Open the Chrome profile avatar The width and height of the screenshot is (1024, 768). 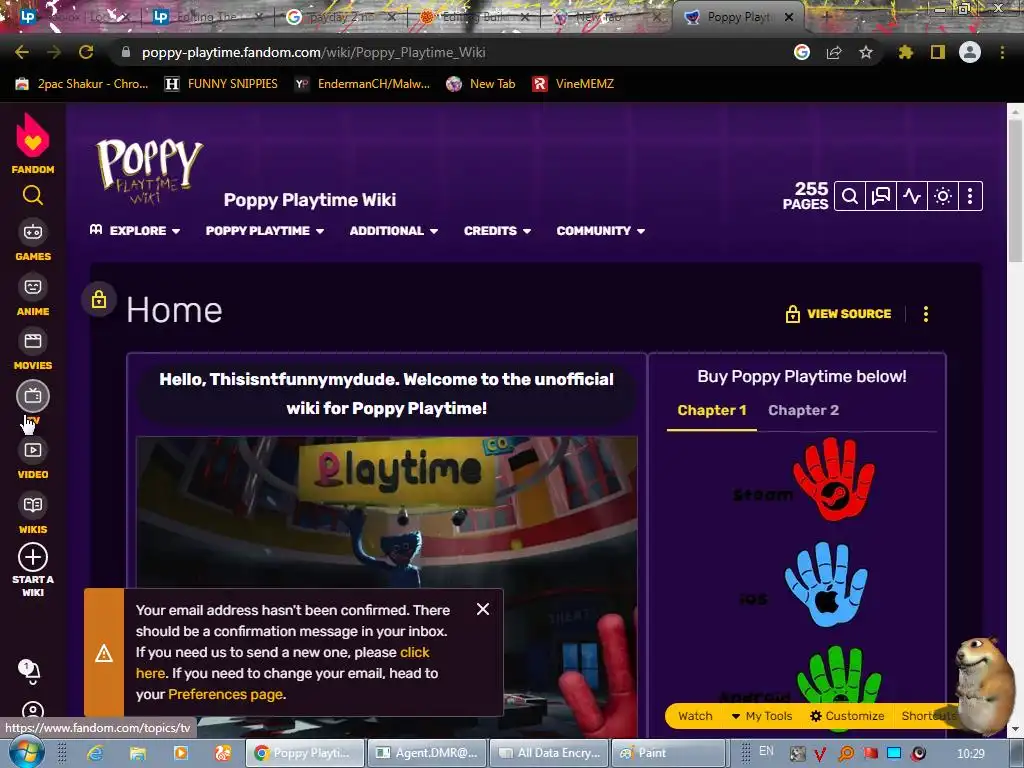[x=970, y=52]
